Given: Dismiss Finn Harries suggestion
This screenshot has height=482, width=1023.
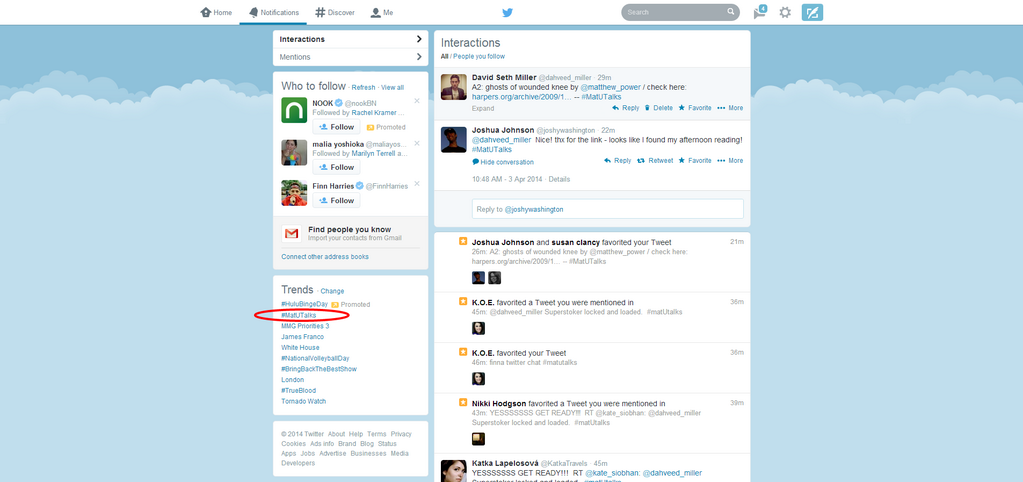Looking at the screenshot, I should 417,185.
